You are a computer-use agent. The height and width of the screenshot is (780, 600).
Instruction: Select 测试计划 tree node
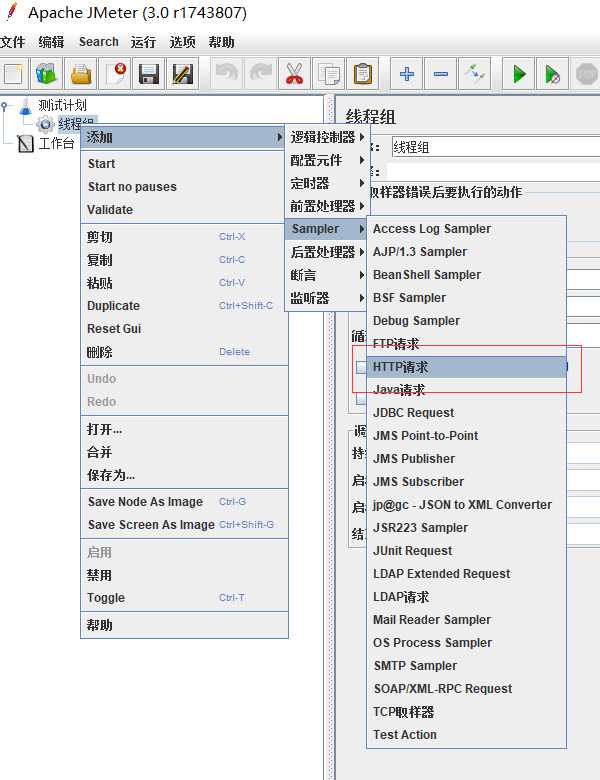pyautogui.click(x=62, y=105)
